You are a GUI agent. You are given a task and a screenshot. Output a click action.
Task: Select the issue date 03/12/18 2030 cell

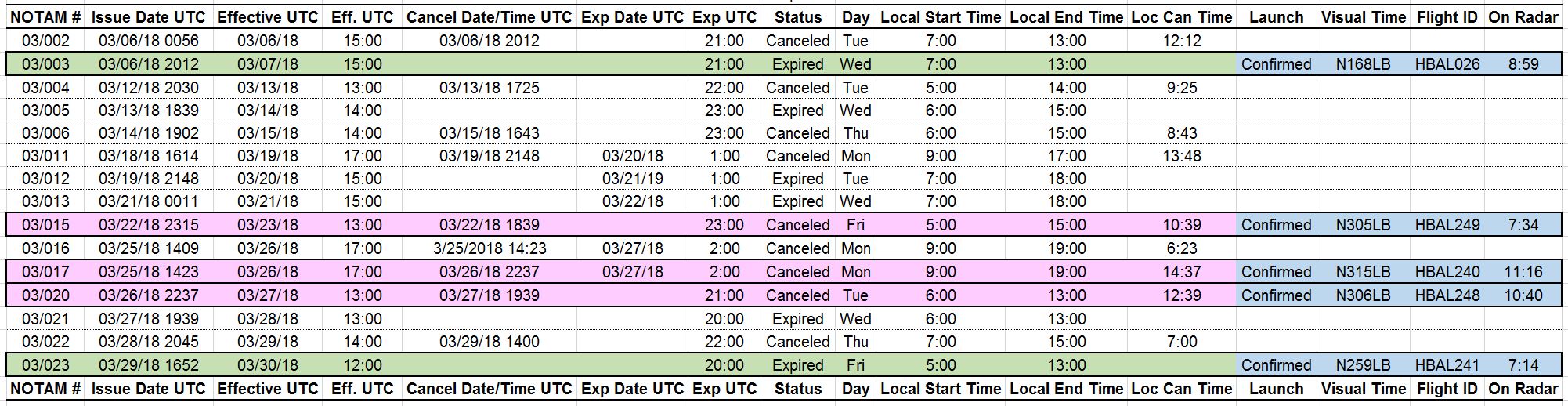click(149, 88)
